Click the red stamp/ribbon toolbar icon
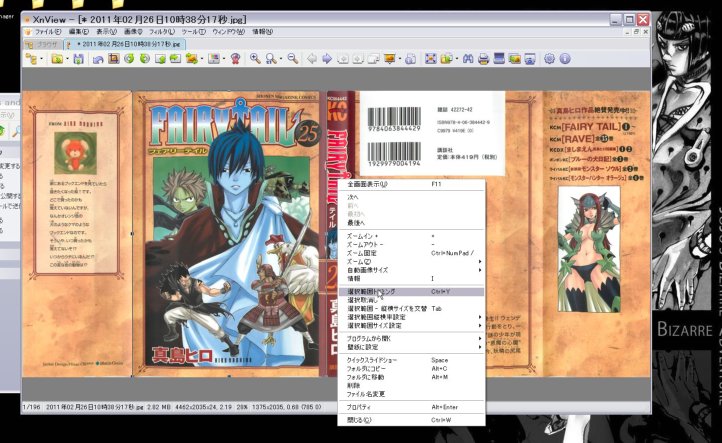 (235, 58)
